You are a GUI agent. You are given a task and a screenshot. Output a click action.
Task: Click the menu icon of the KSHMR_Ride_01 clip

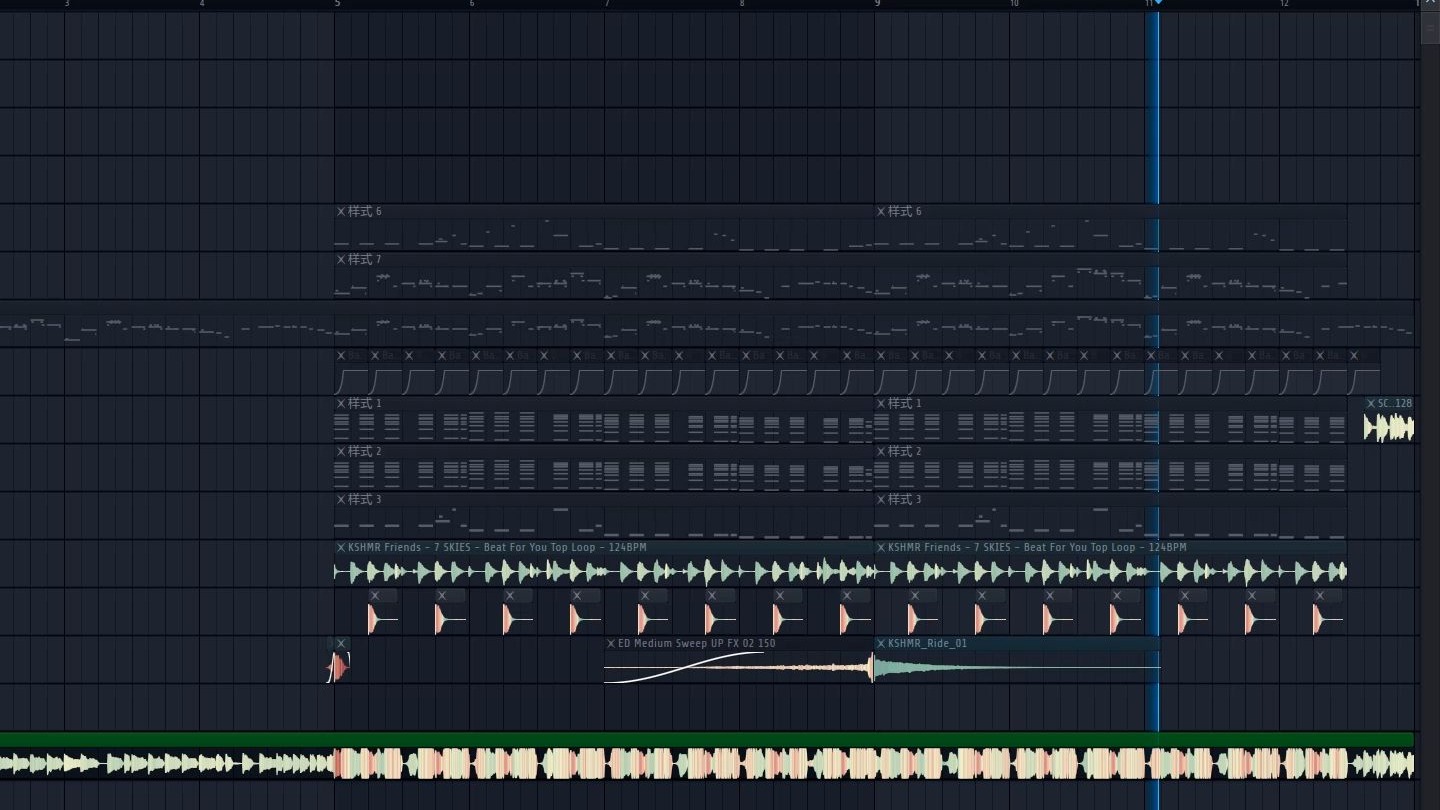click(x=881, y=643)
